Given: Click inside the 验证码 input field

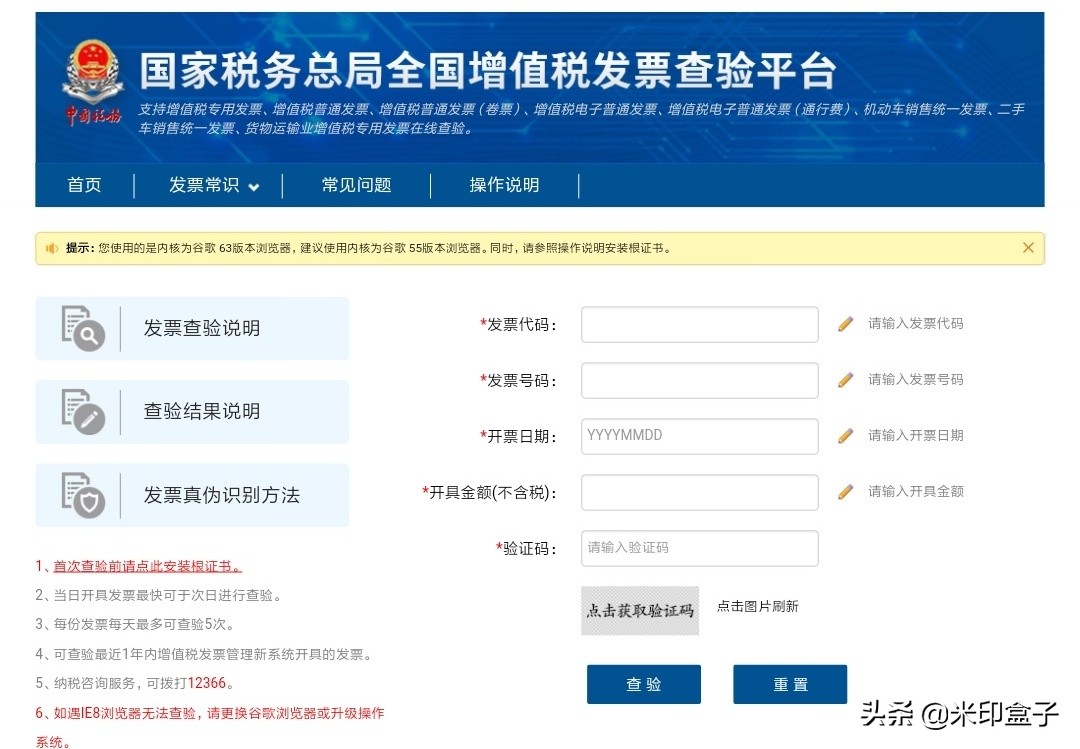Looking at the screenshot, I should [698, 548].
